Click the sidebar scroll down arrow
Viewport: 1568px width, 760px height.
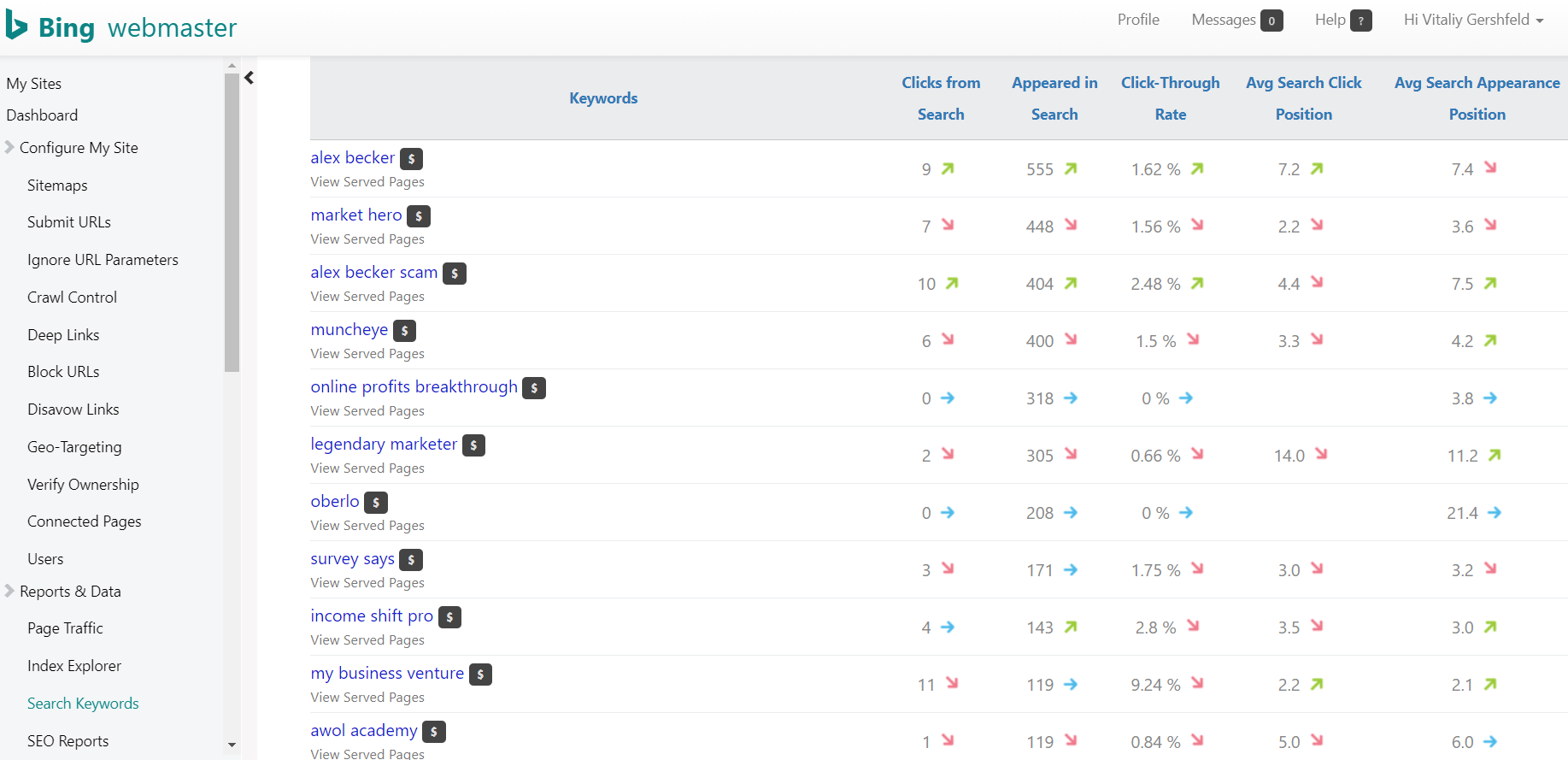(232, 745)
